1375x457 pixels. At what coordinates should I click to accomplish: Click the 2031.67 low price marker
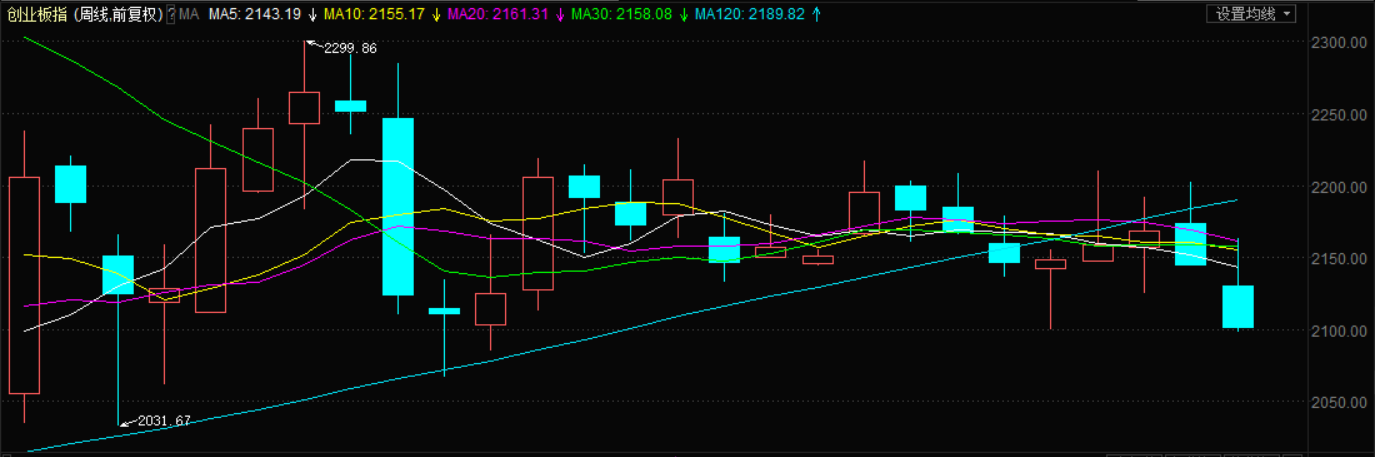[162, 421]
